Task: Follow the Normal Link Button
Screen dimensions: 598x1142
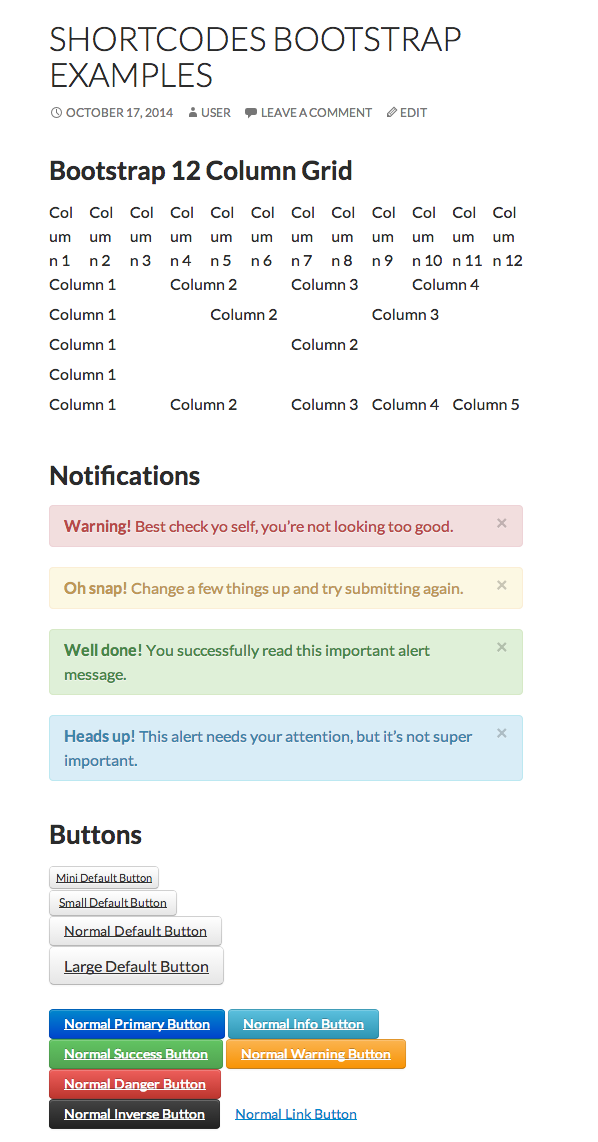Action: click(296, 1114)
